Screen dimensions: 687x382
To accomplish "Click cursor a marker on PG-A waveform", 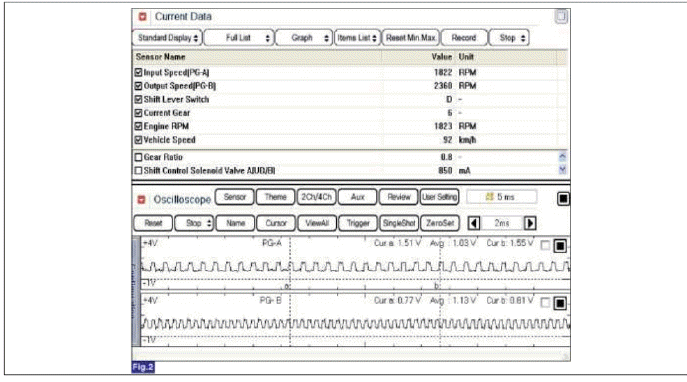I will coord(287,286).
